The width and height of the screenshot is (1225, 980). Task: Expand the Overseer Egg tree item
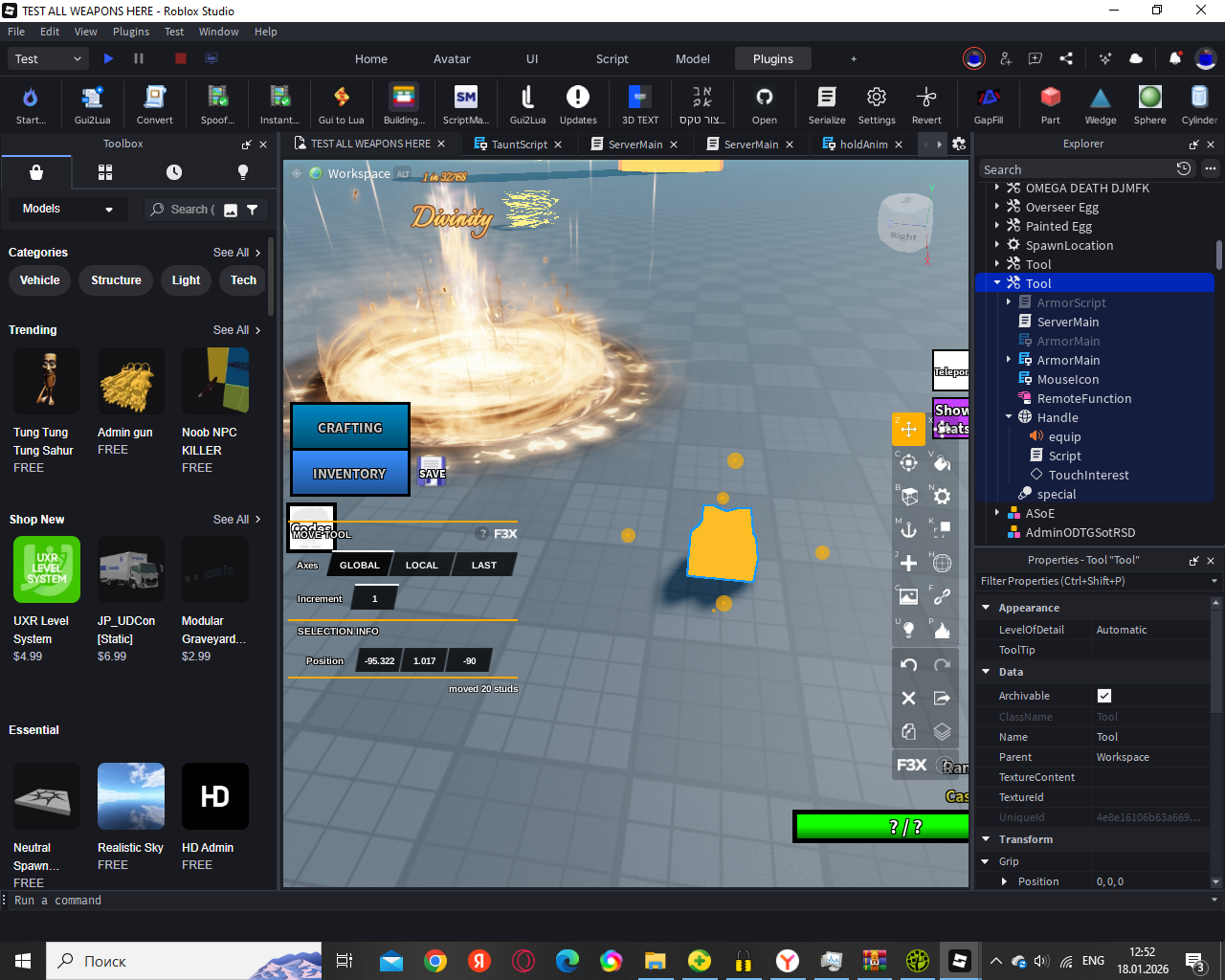[x=997, y=207]
